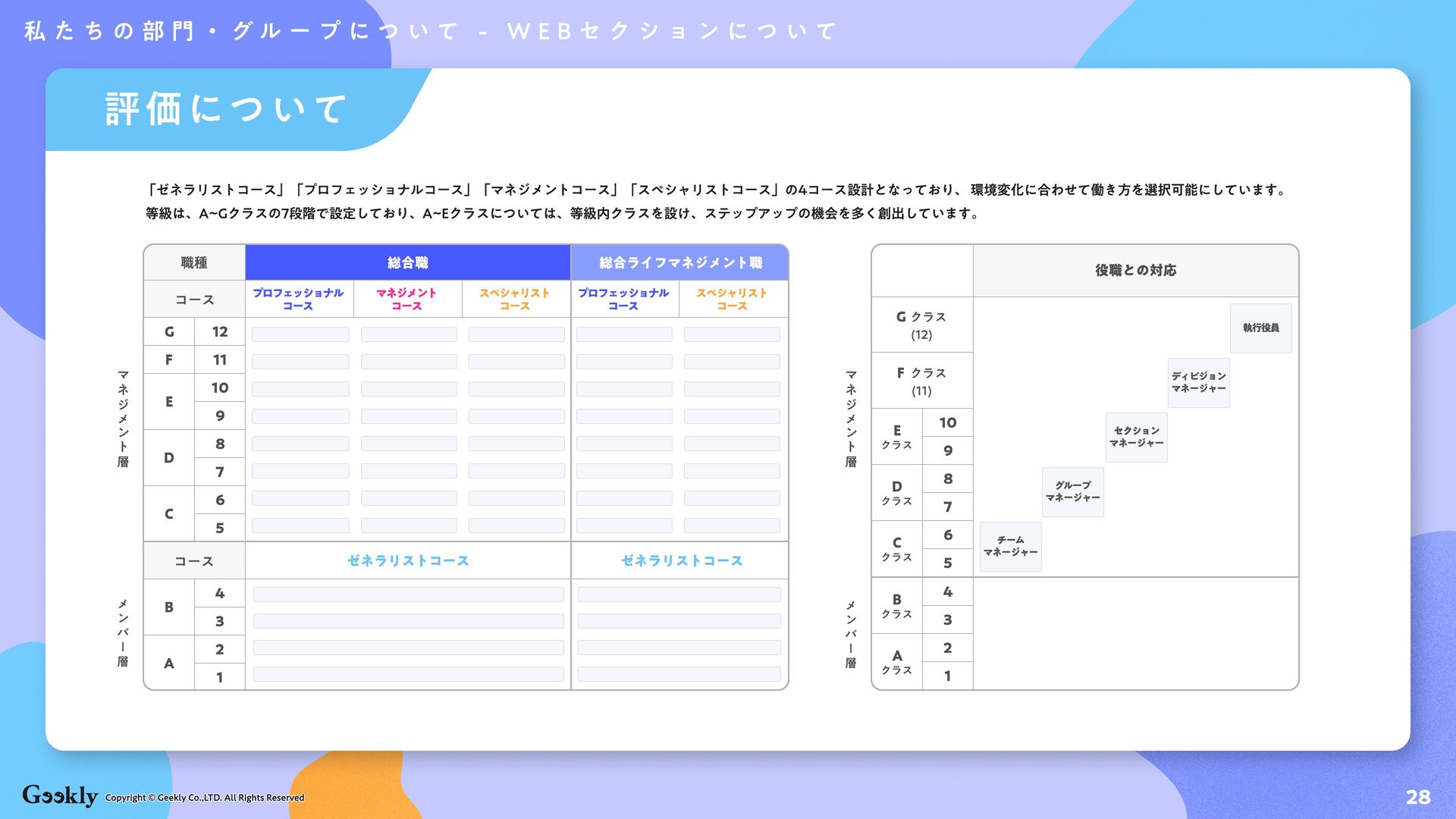Viewport: 1456px width, 819px height.
Task: Click the 総合職 header tab
Action: click(x=407, y=262)
